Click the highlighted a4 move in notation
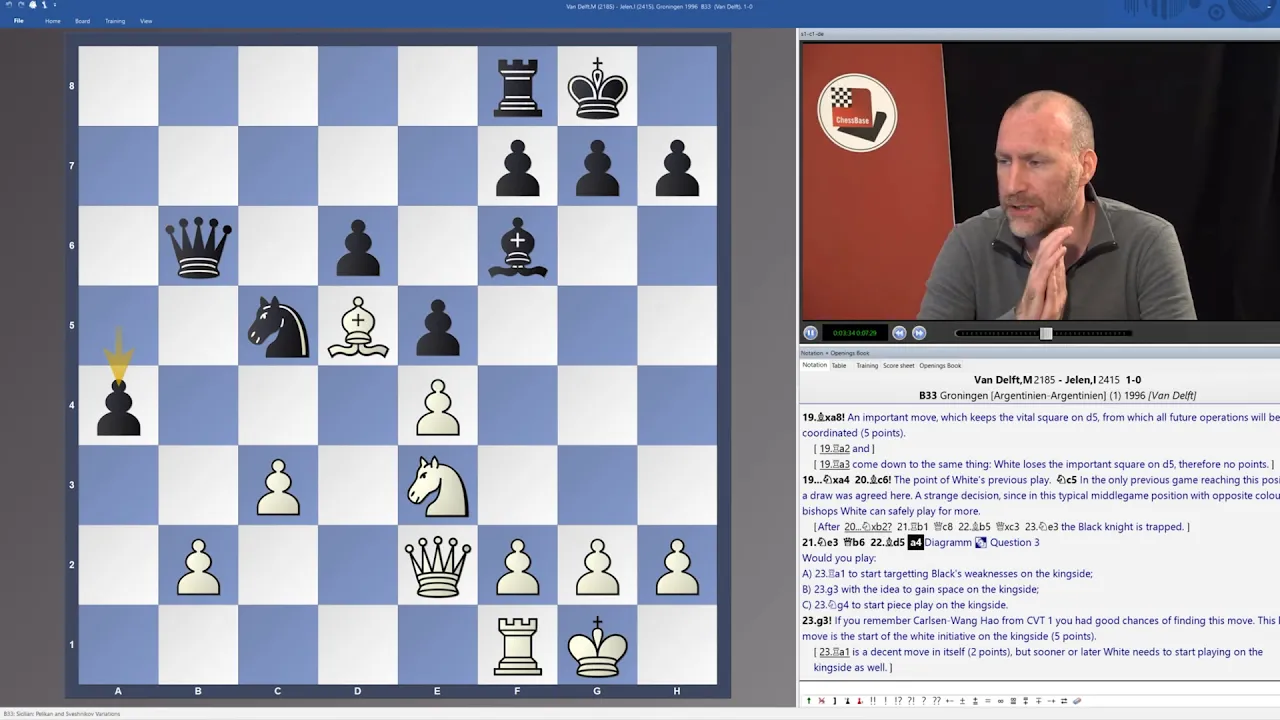 tap(916, 542)
